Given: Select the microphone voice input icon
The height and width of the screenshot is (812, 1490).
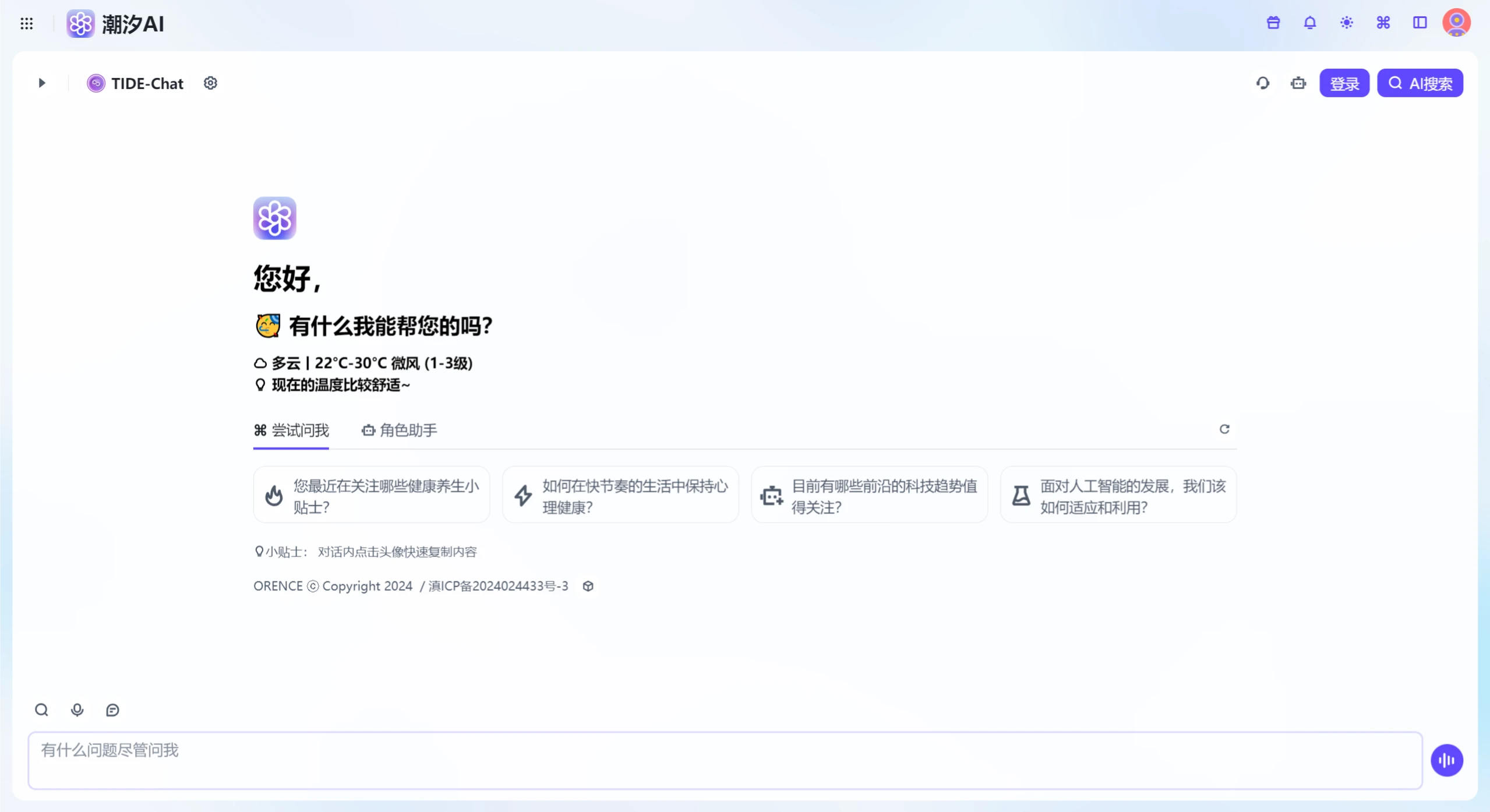Looking at the screenshot, I should coord(77,709).
